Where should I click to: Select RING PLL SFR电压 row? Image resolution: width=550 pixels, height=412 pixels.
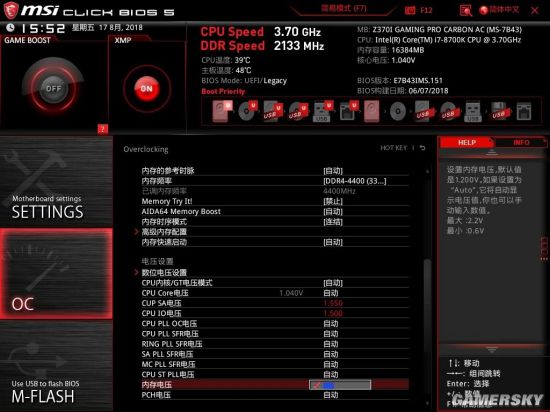(x=275, y=344)
